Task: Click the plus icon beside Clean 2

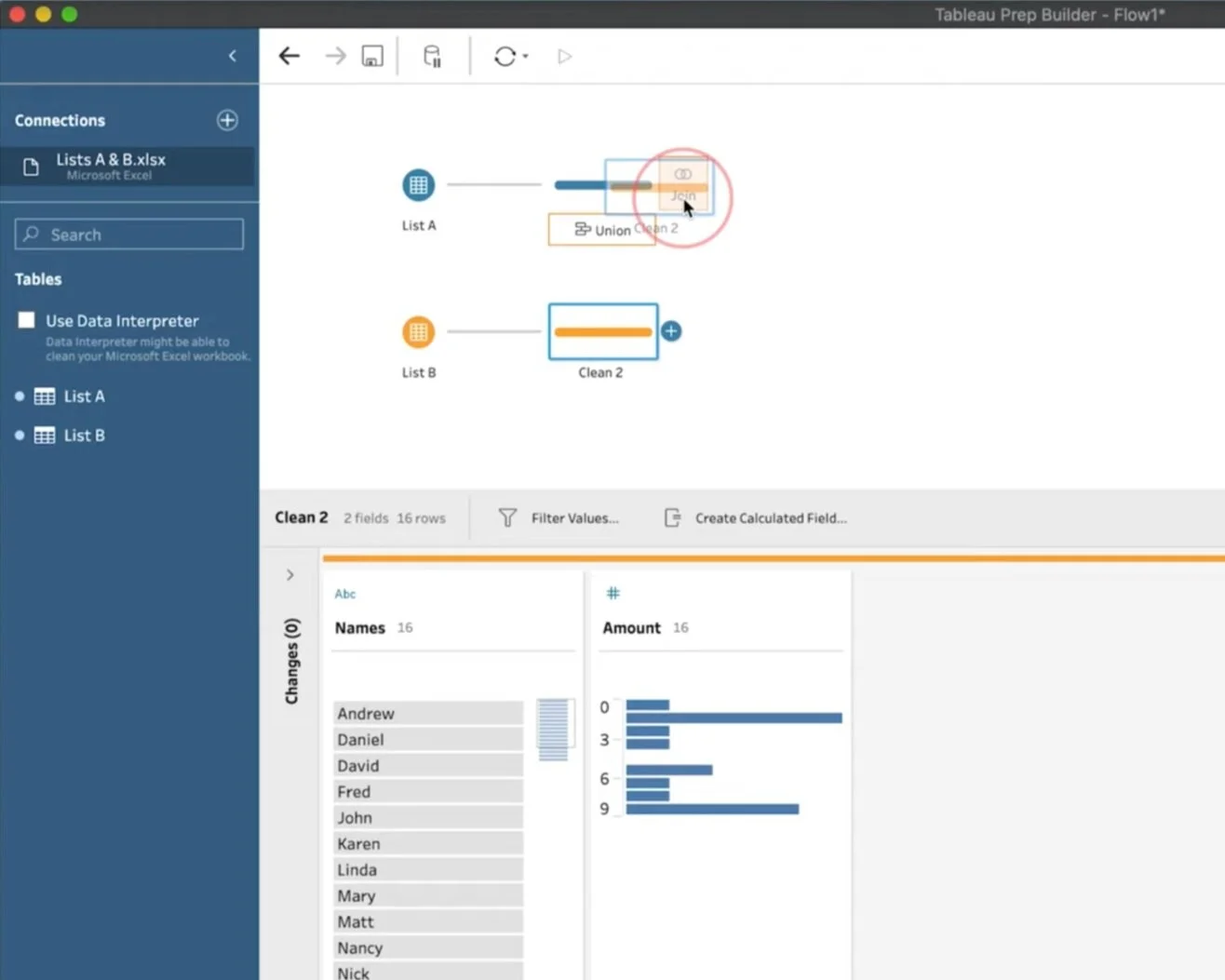Action: (x=671, y=331)
